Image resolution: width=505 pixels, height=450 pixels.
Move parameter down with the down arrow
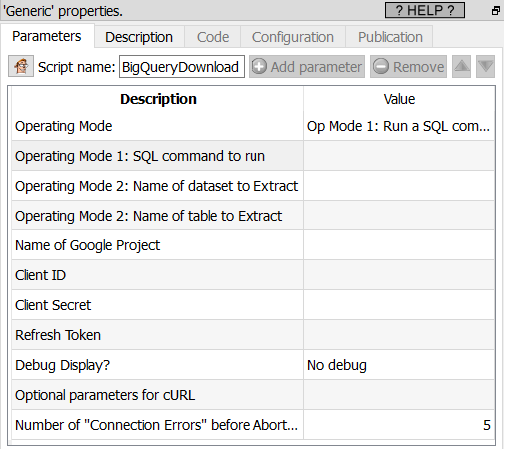click(485, 66)
